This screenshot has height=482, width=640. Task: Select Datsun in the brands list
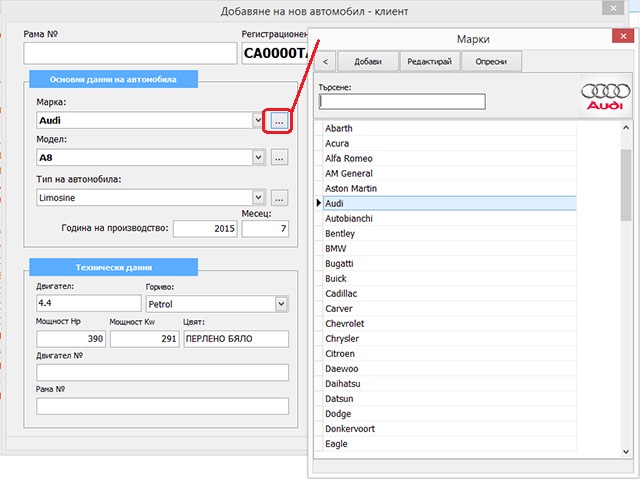click(450, 399)
